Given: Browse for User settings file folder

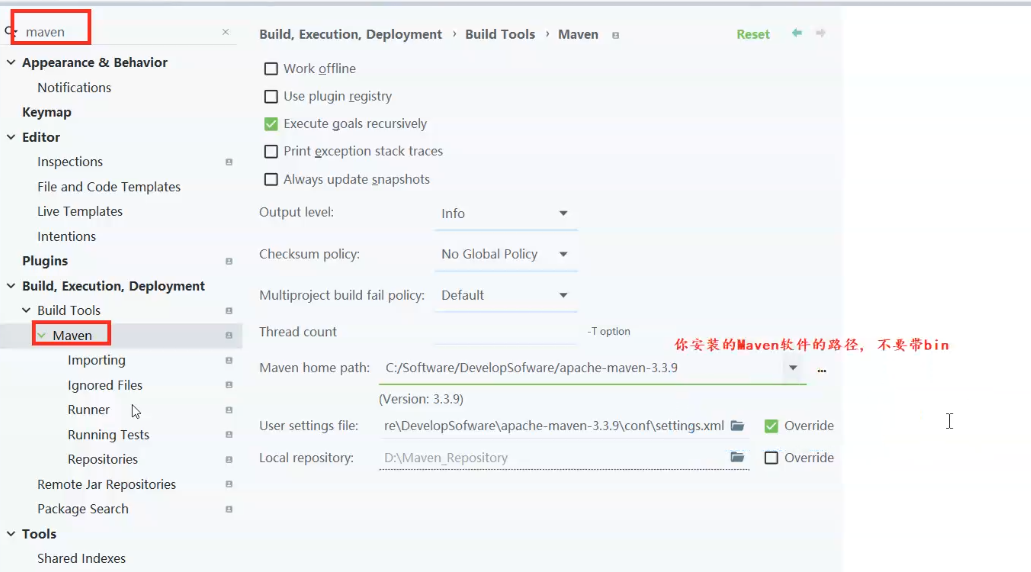Looking at the screenshot, I should pos(737,425).
